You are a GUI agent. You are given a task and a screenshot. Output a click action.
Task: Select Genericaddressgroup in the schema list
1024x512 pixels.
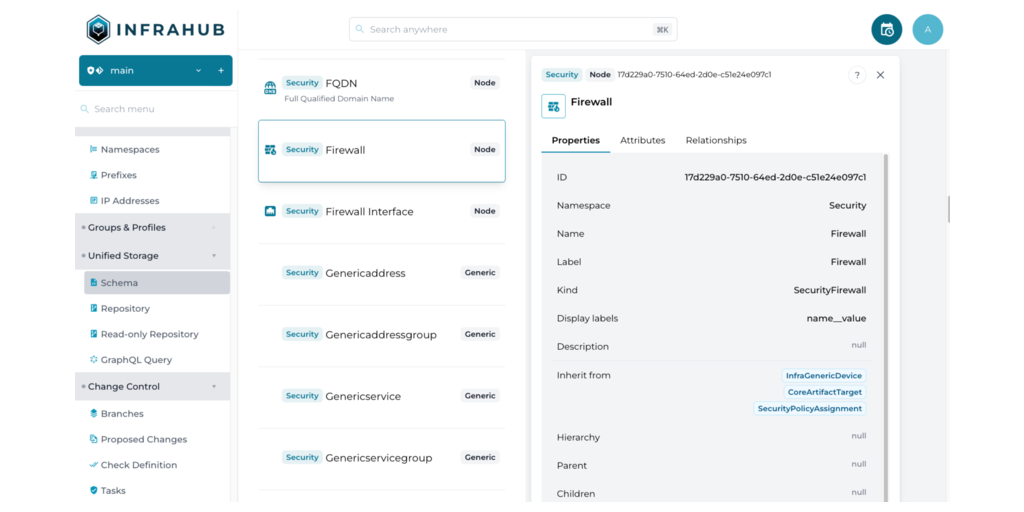381,335
